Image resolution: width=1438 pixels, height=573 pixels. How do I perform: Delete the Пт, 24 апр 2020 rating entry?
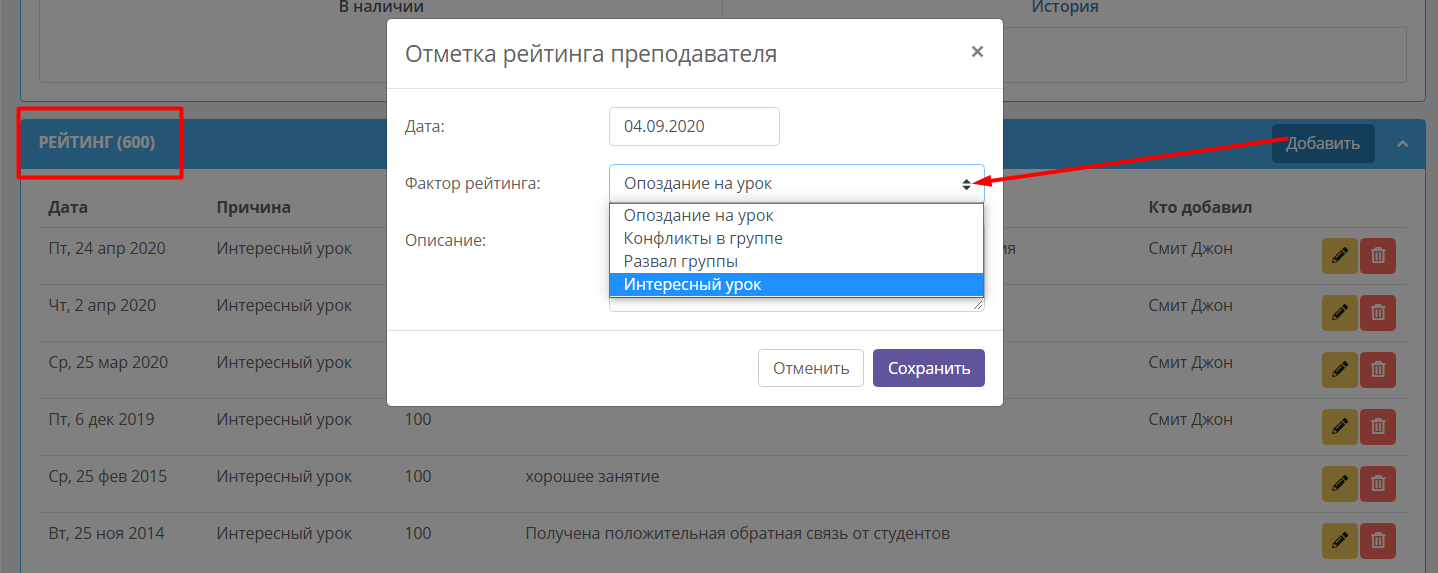pyautogui.click(x=1378, y=256)
